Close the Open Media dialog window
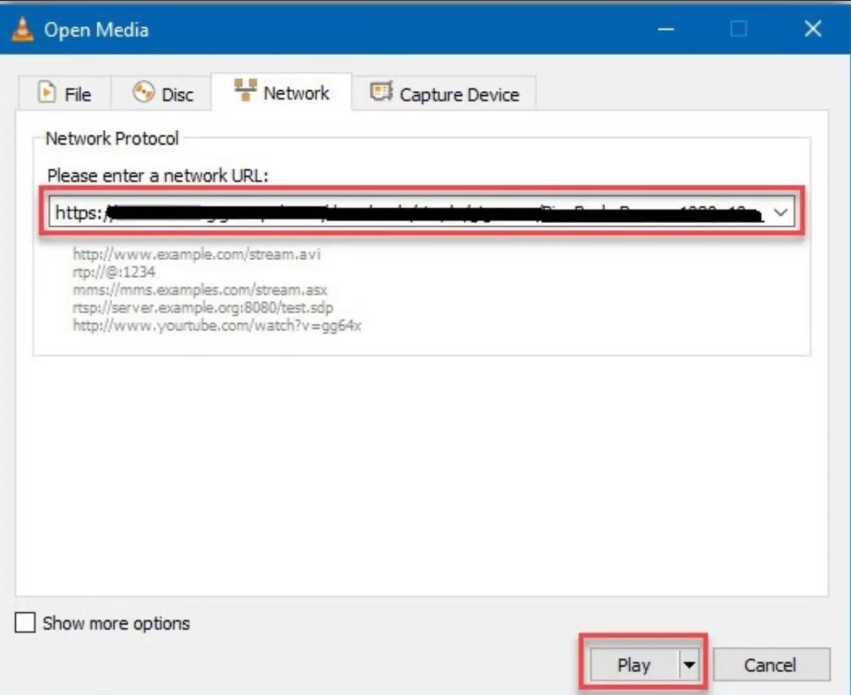This screenshot has width=851, height=695. click(x=813, y=29)
